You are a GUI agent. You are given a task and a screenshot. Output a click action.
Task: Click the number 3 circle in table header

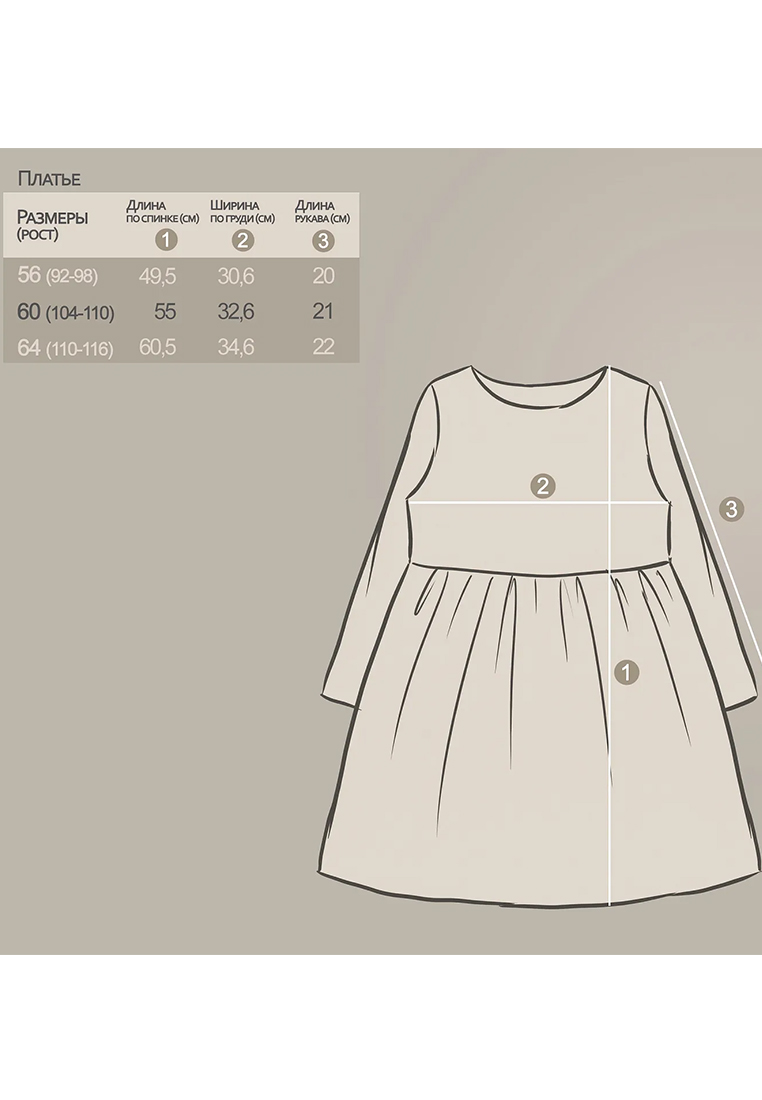point(322,240)
